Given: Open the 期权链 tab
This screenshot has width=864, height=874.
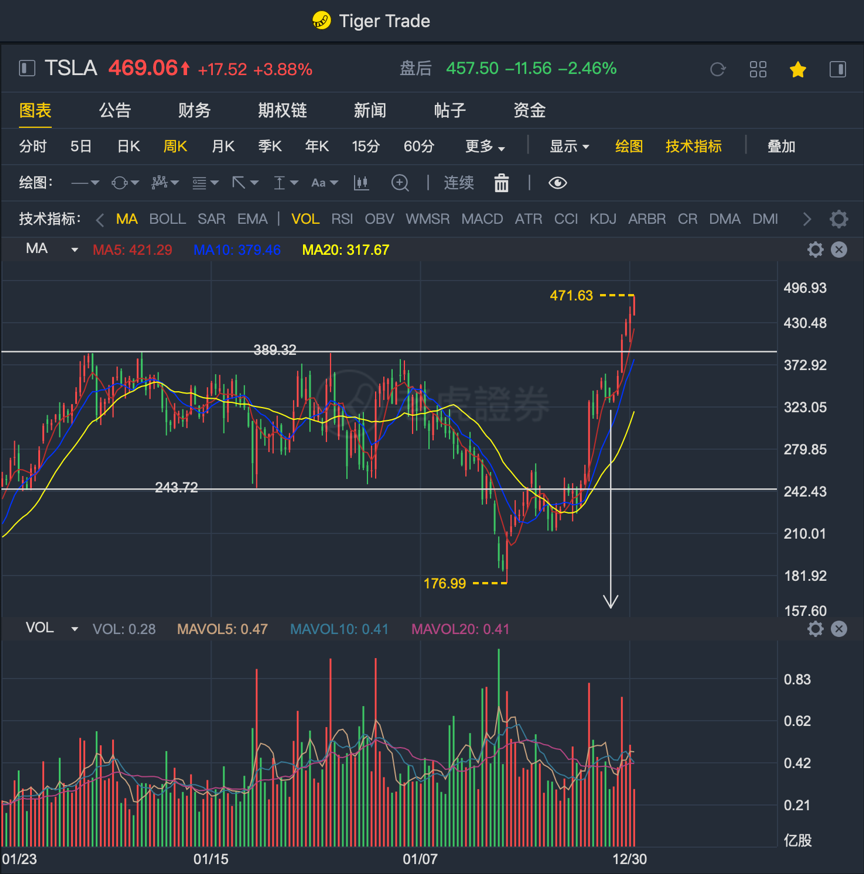Looking at the screenshot, I should [x=283, y=110].
